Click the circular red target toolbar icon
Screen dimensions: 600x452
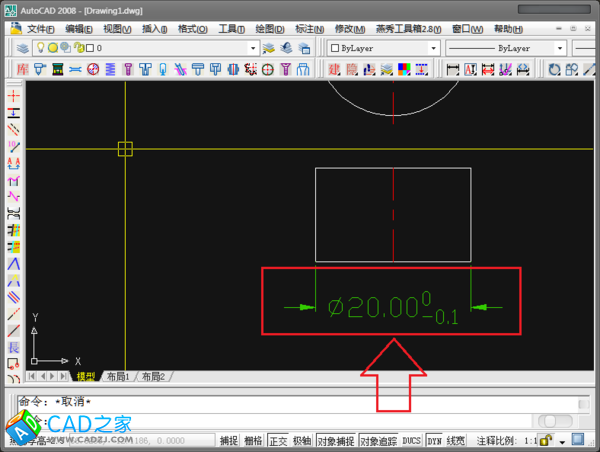tap(93, 69)
